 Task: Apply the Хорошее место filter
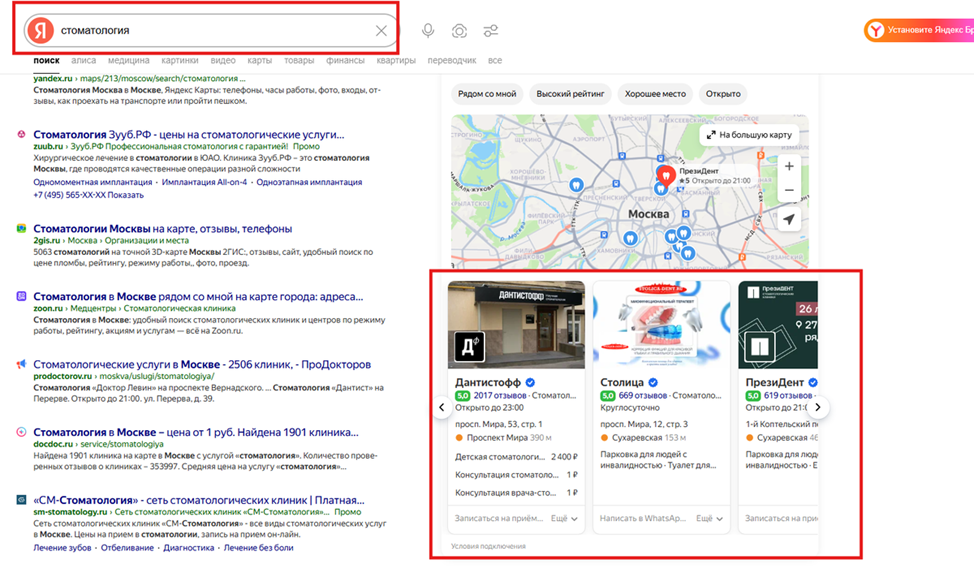655,94
